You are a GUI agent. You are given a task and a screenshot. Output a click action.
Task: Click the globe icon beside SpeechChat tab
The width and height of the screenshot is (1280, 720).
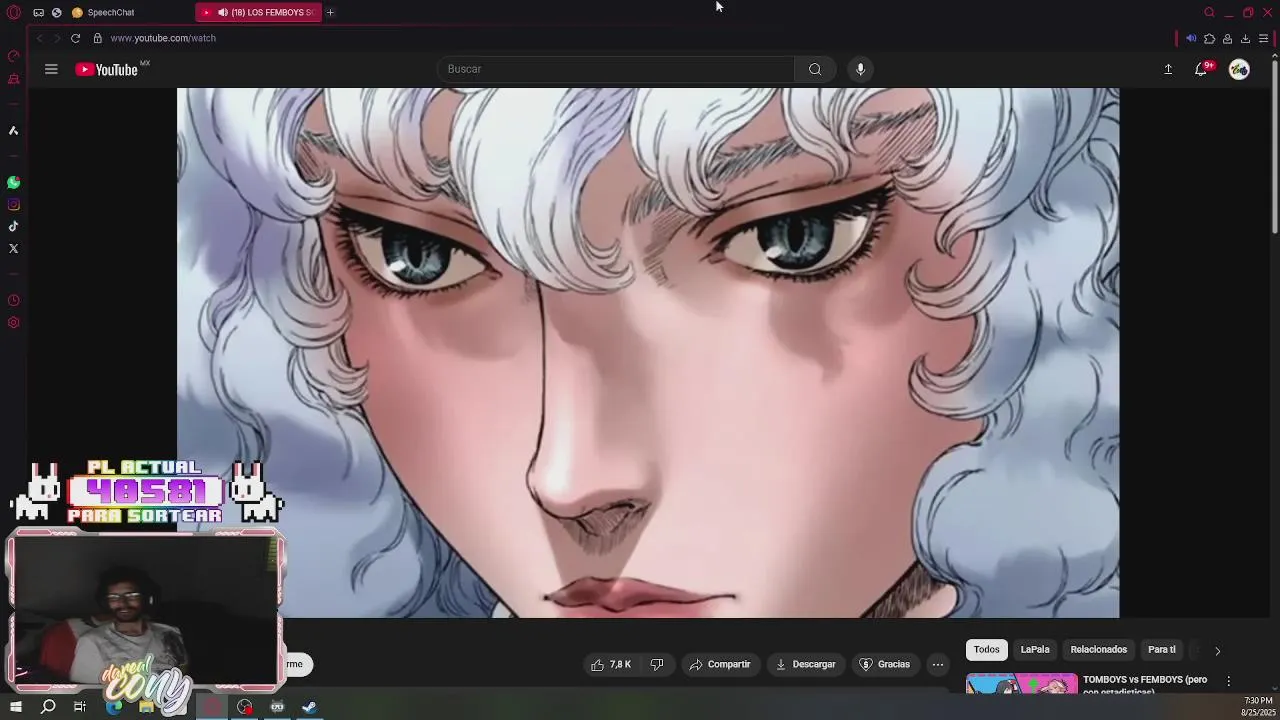click(x=56, y=13)
